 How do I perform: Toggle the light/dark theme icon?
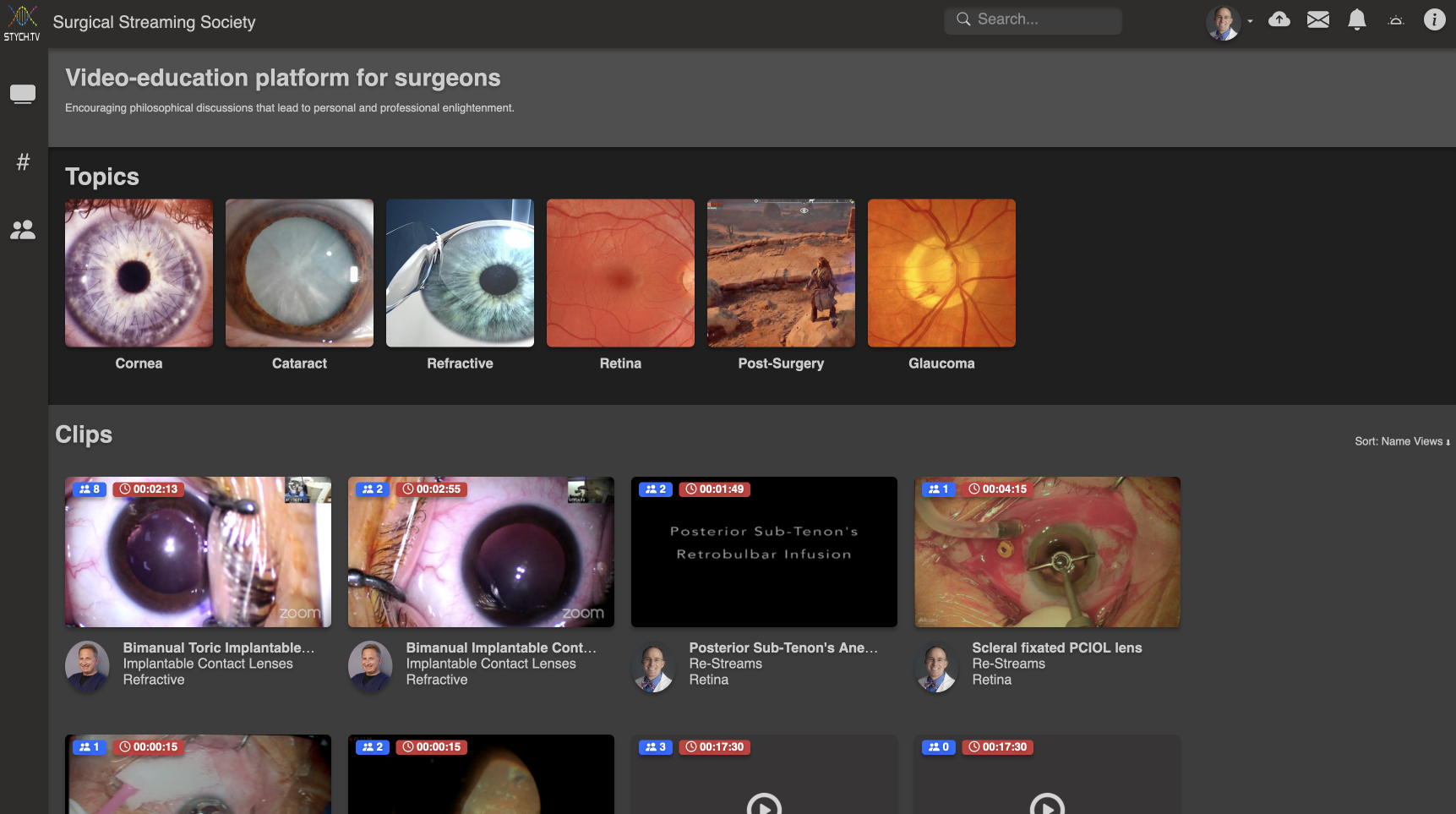coord(1396,20)
